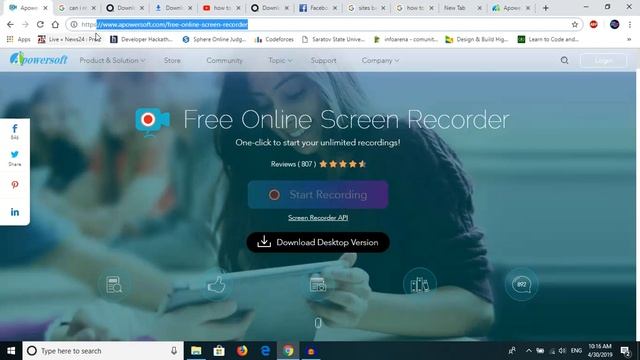The image size is (640, 360).
Task: Switch to the Facebook tab
Action: (x=318, y=8)
